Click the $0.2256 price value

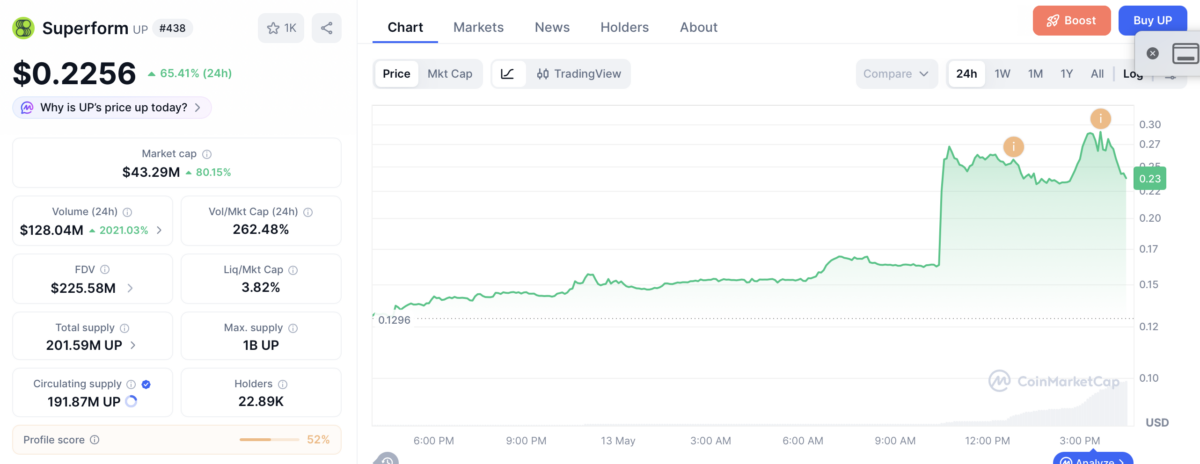pyautogui.click(x=74, y=73)
